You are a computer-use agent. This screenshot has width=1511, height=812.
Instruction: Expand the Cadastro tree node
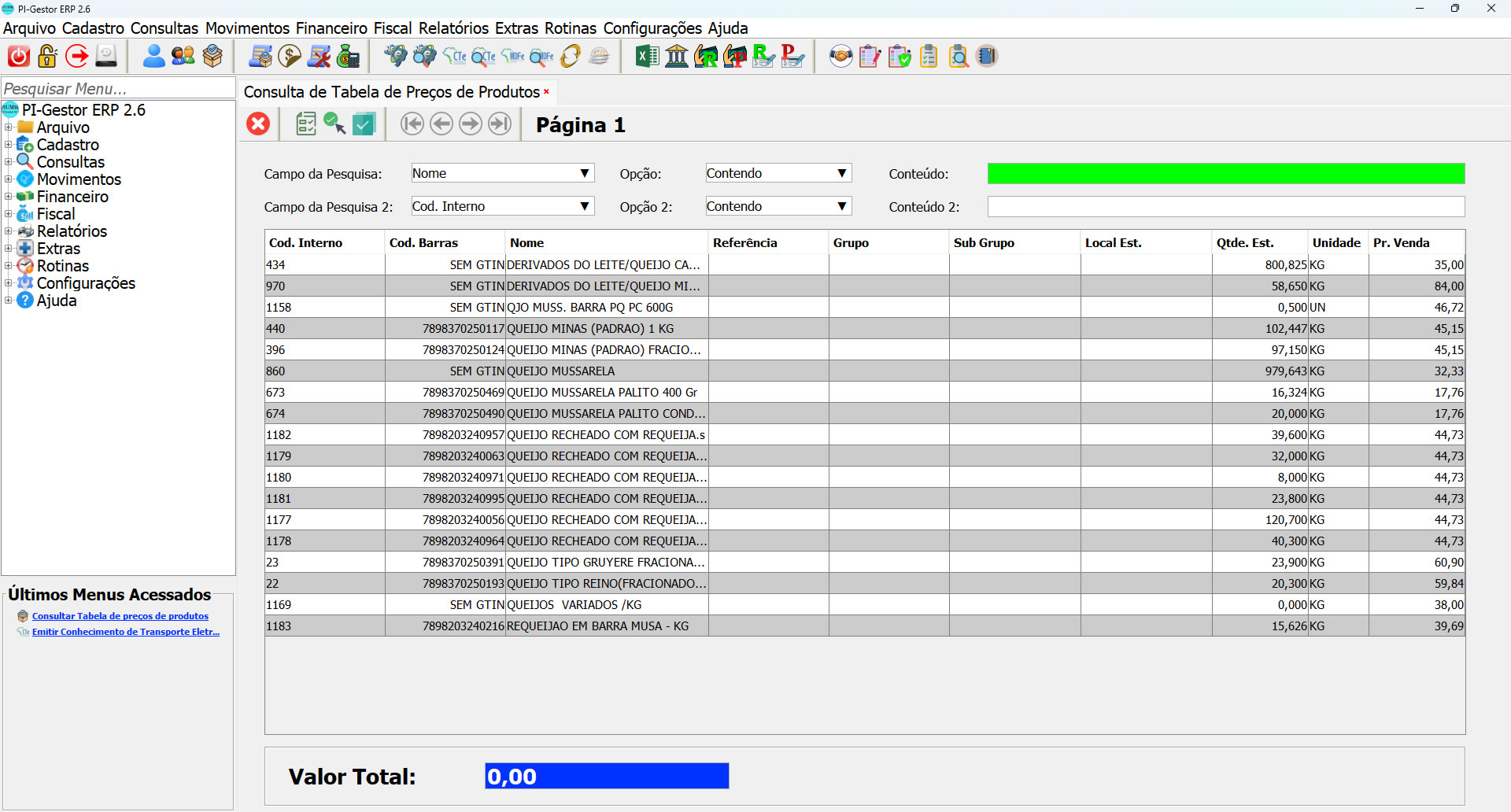pyautogui.click(x=9, y=145)
